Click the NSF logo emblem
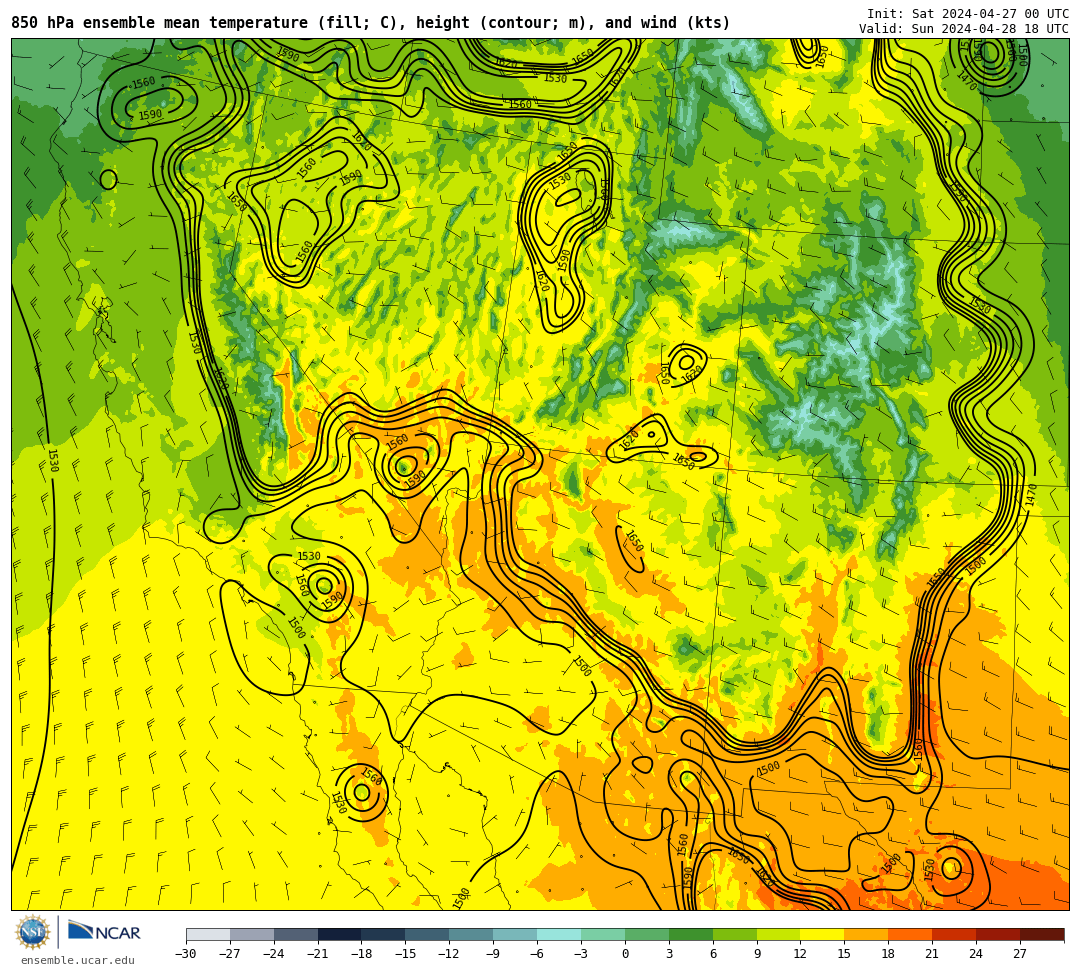This screenshot has width=1080, height=973. click(33, 932)
